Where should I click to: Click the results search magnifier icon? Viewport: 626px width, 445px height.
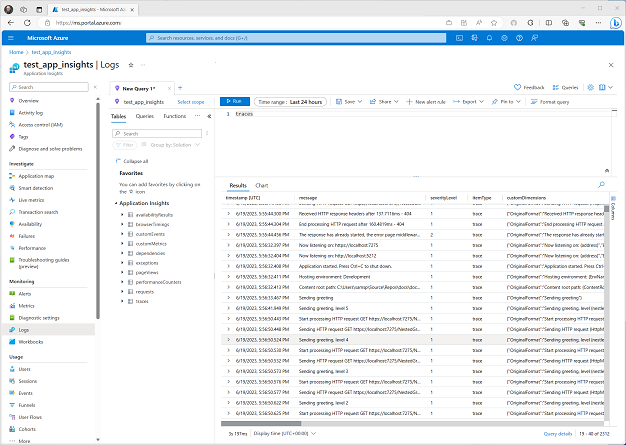click(x=601, y=185)
